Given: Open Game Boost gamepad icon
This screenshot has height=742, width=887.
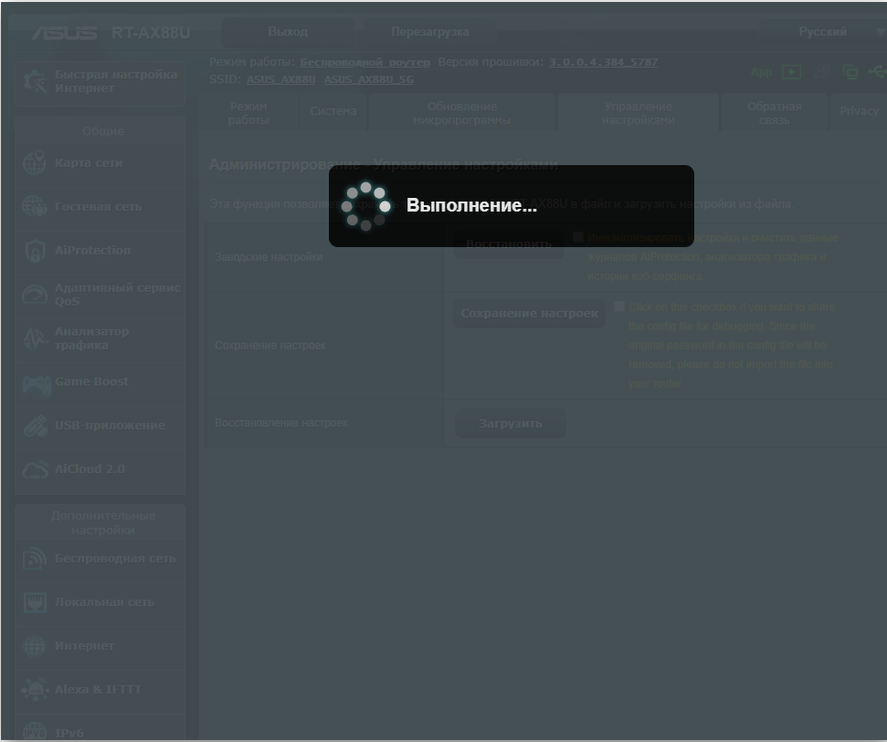Looking at the screenshot, I should 36,385.
